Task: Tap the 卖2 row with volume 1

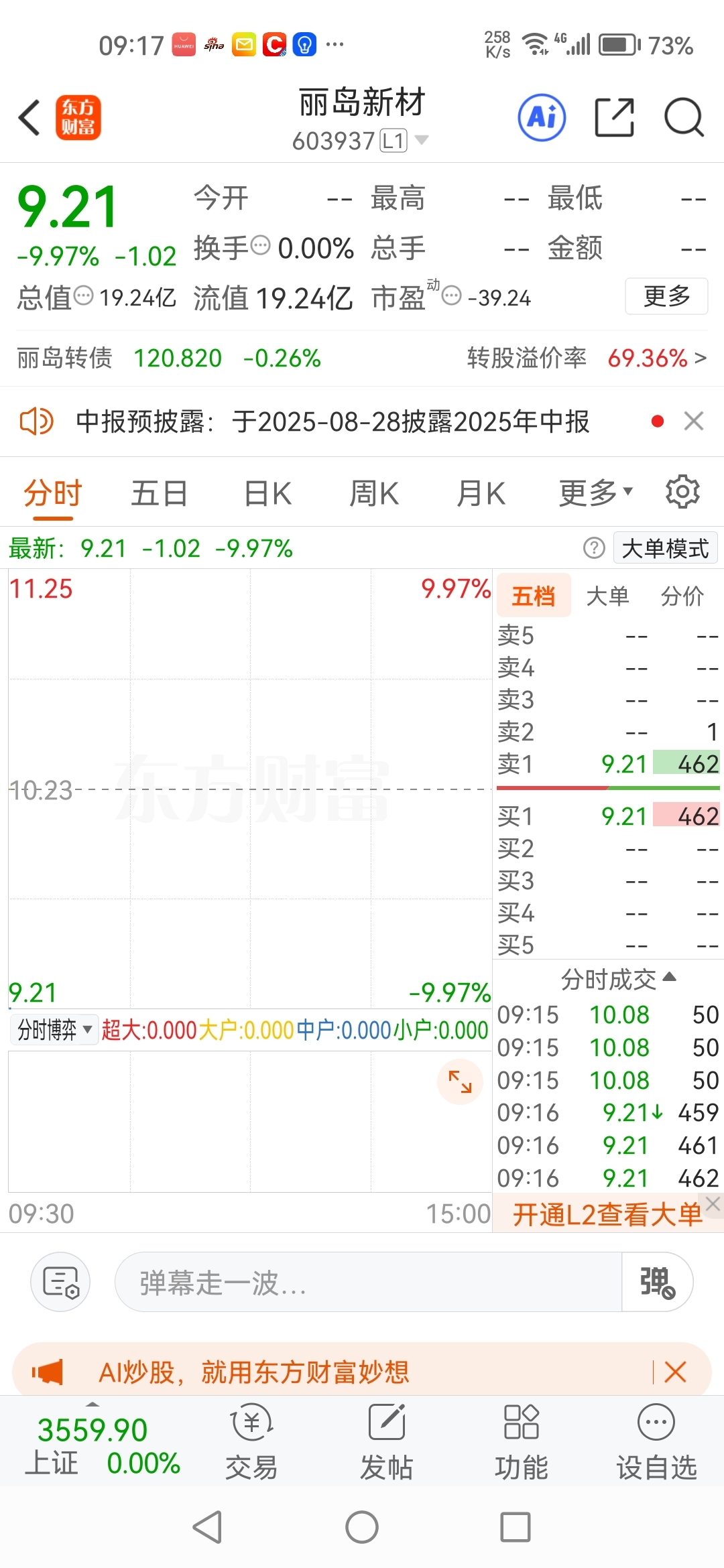Action: pos(608,732)
